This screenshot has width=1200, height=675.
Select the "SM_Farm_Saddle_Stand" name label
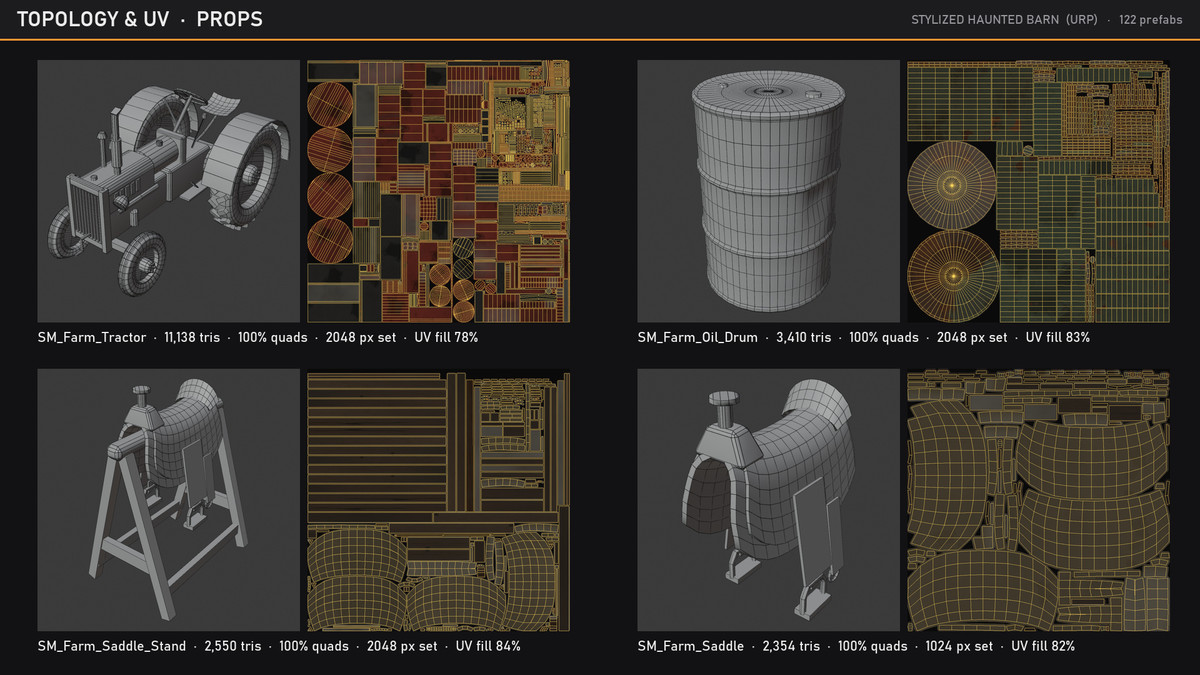(x=112, y=647)
